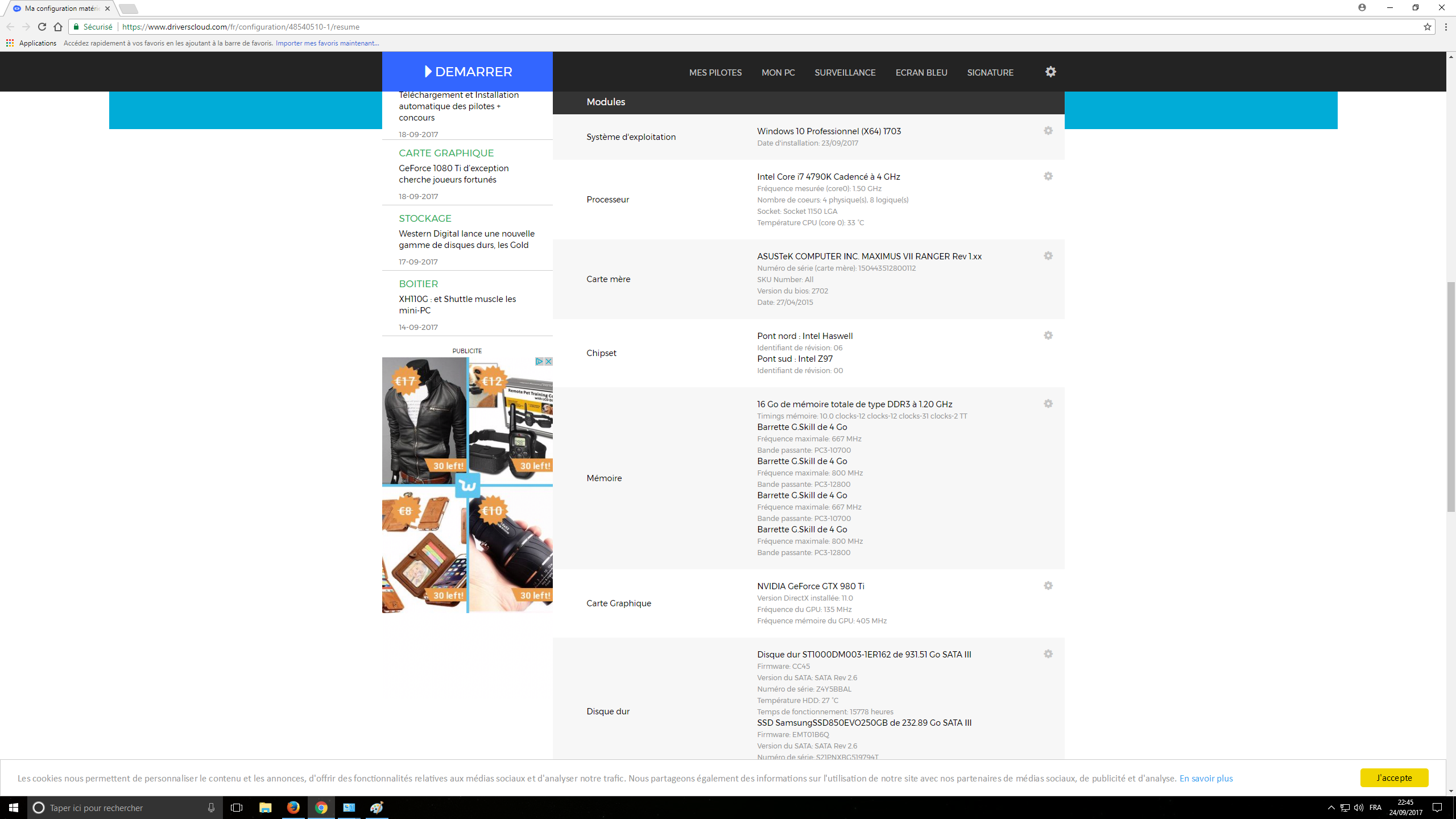1456x819 pixels.
Task: Open the Action Center notification icon
Action: [1437, 808]
